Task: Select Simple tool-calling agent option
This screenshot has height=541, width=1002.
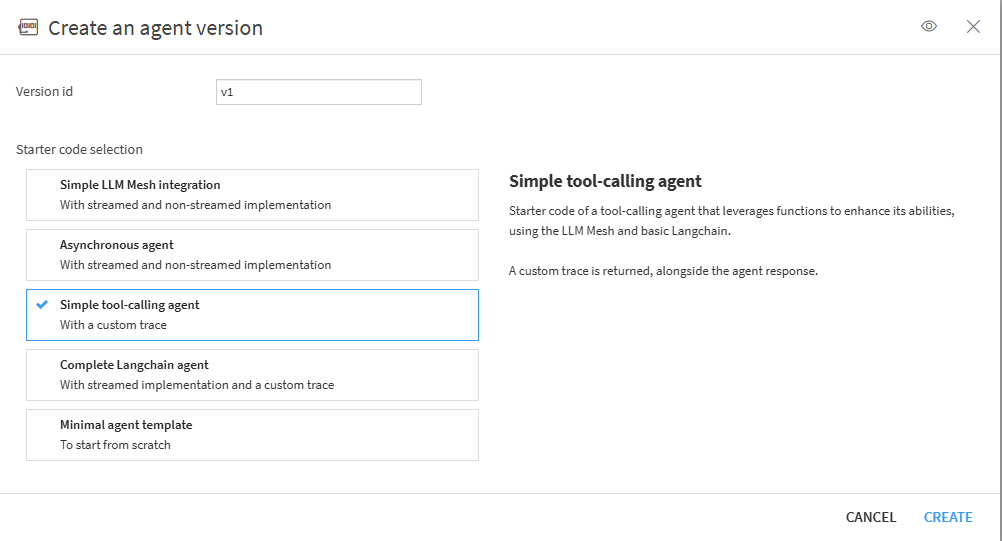Action: [252, 315]
